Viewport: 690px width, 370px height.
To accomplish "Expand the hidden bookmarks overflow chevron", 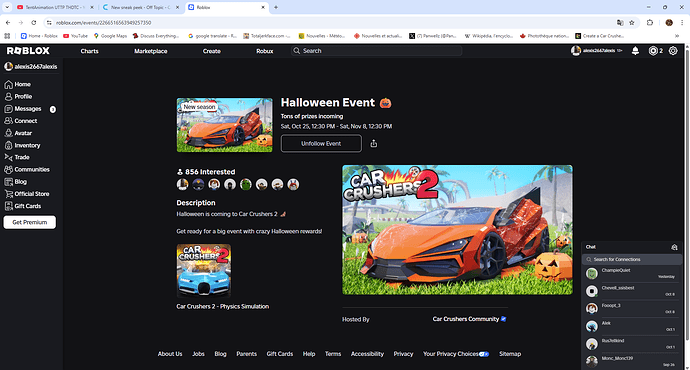I will [x=677, y=36].
